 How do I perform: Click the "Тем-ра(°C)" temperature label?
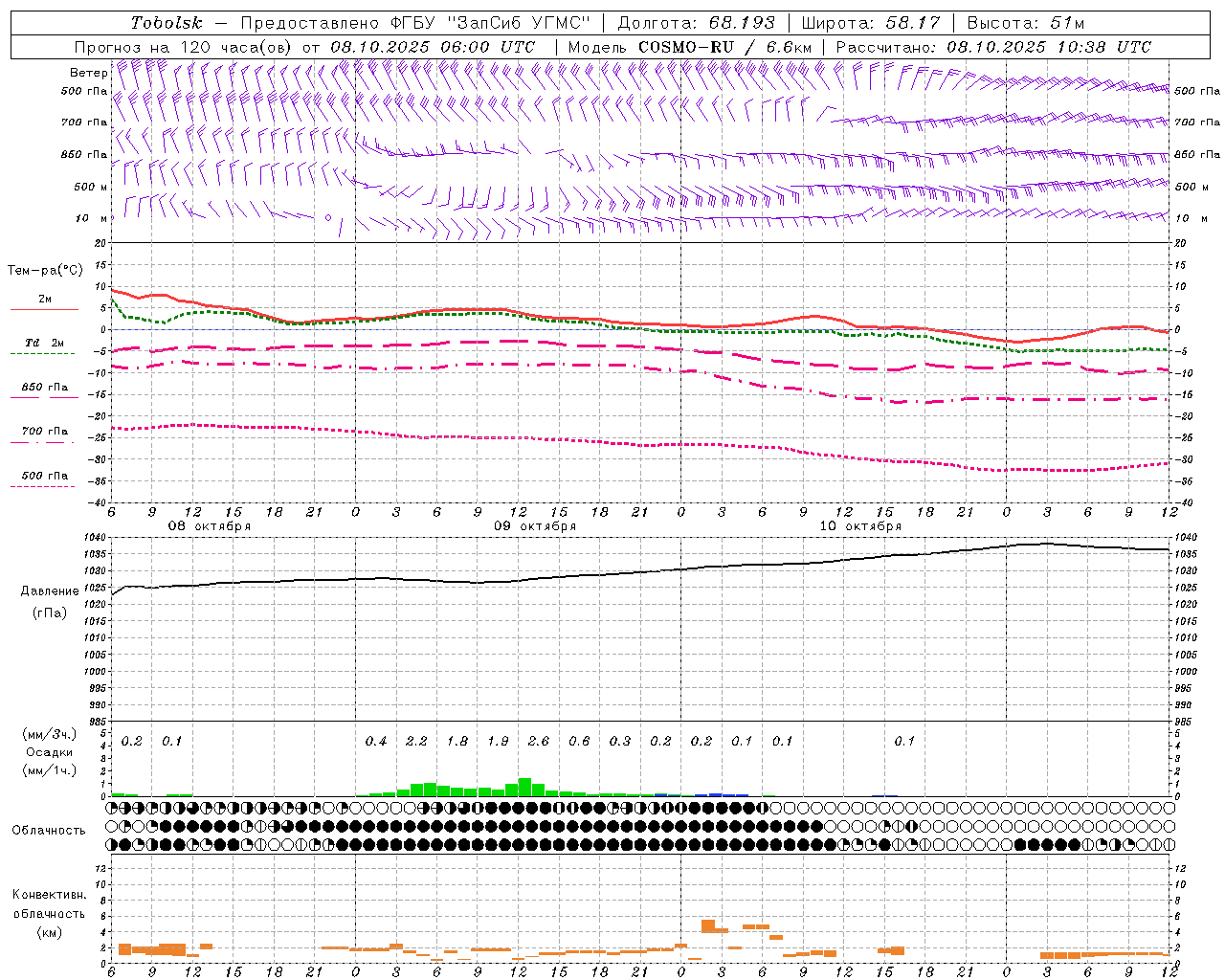(x=45, y=271)
